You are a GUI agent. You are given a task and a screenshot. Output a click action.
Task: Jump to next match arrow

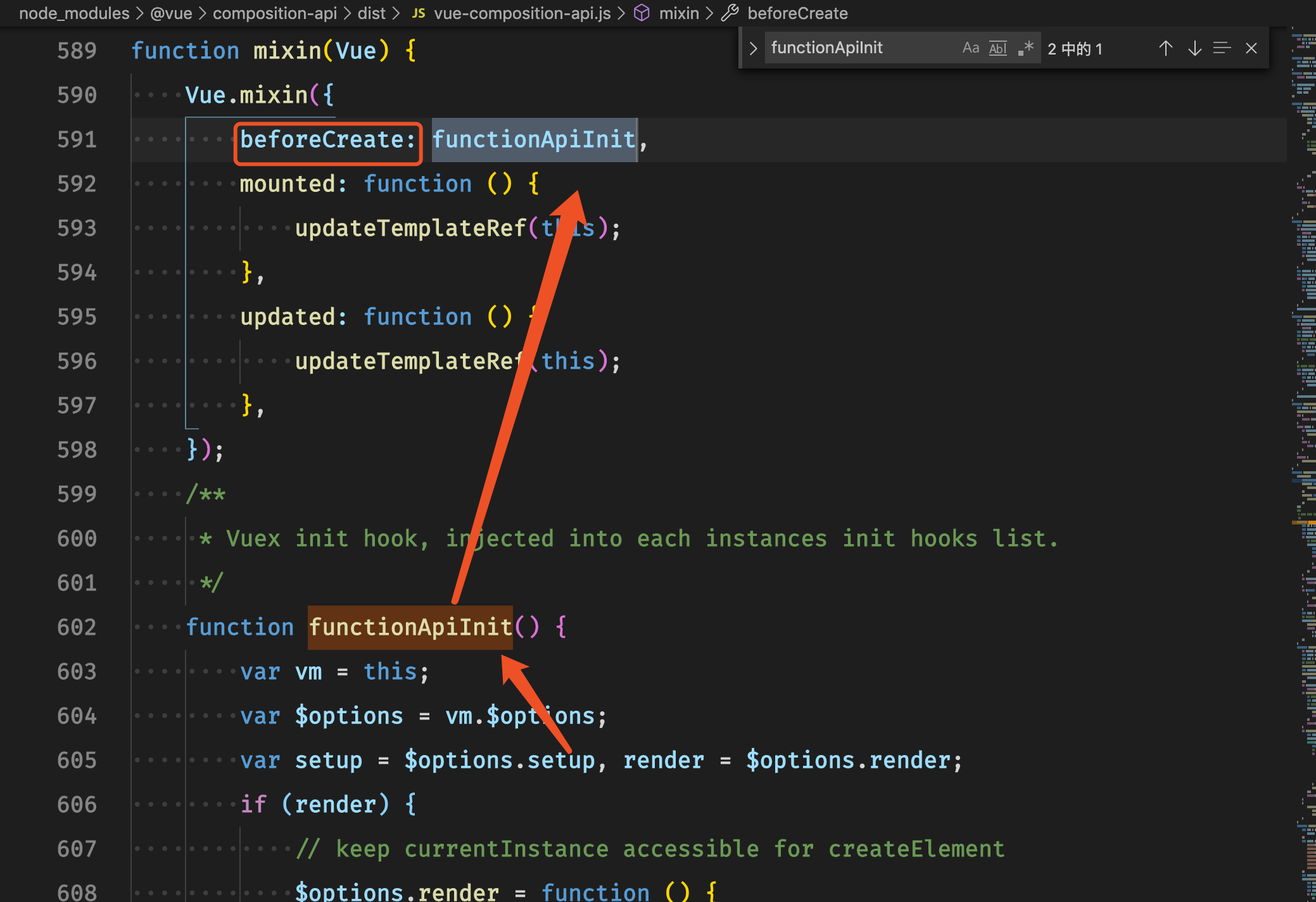point(1194,48)
